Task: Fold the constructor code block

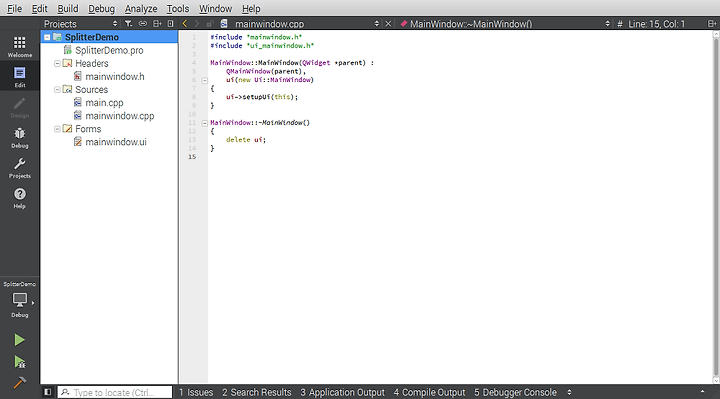Action: (205, 80)
